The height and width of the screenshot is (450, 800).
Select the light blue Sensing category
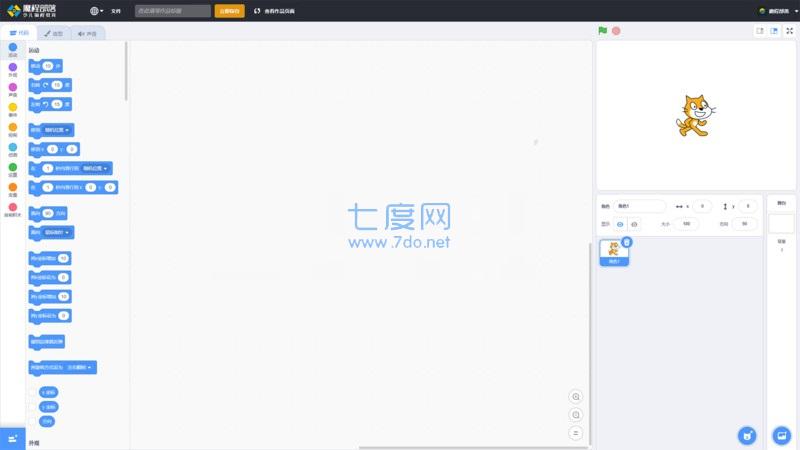point(13,150)
